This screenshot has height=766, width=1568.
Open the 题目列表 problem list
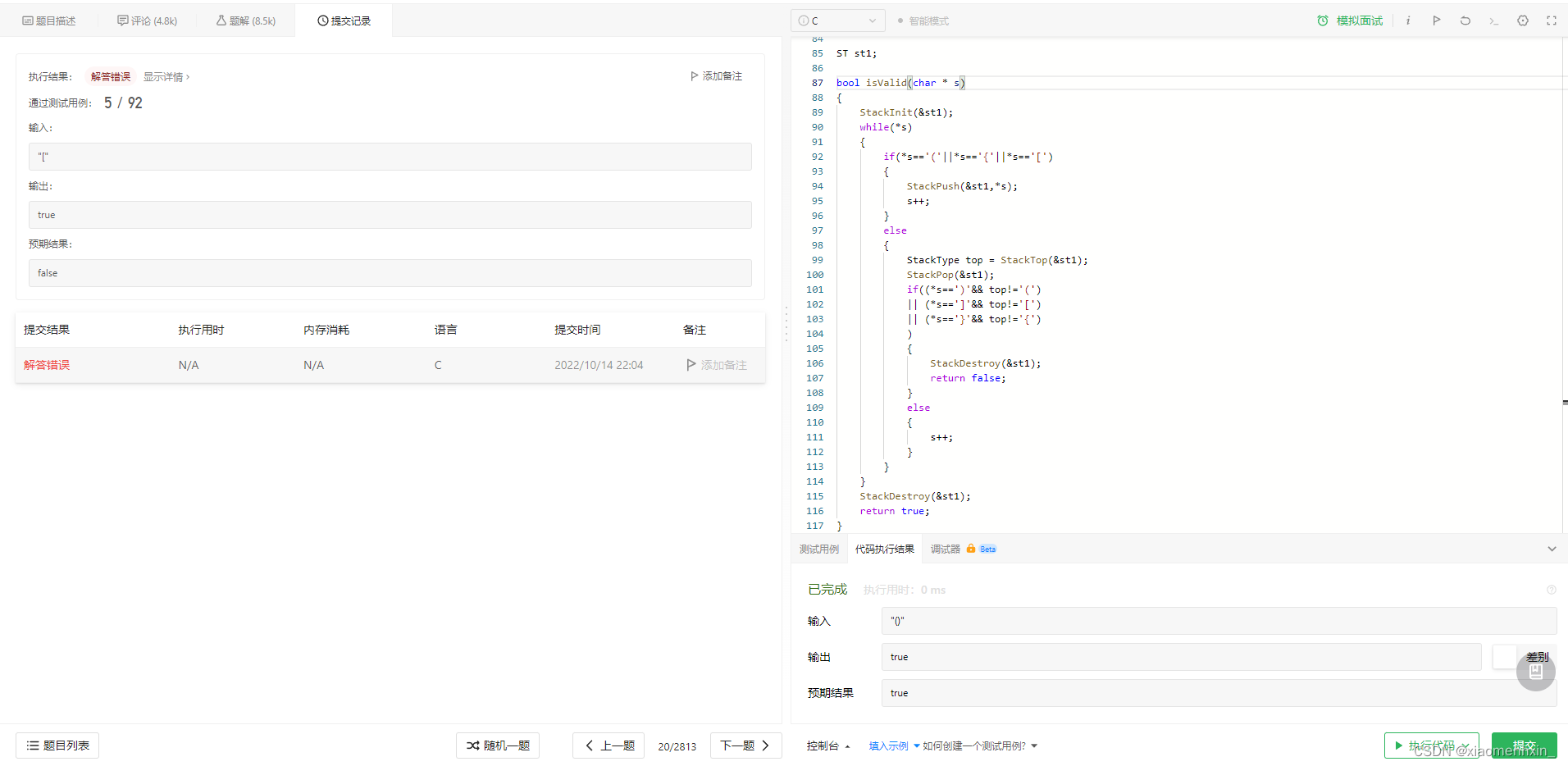[57, 745]
